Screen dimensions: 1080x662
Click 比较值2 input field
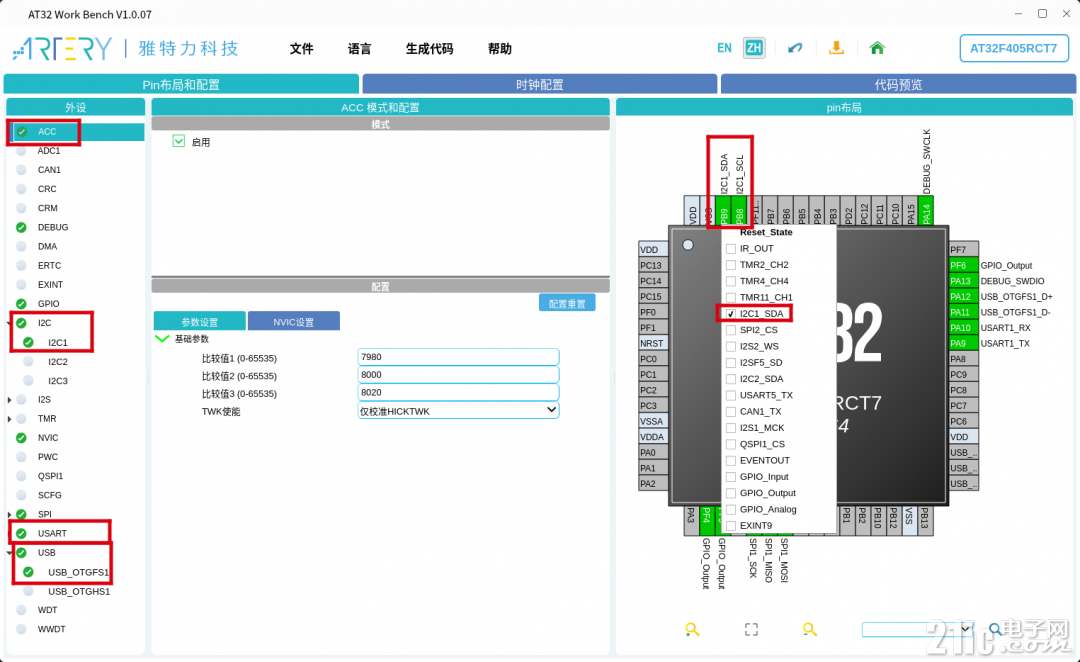pyautogui.click(x=458, y=375)
